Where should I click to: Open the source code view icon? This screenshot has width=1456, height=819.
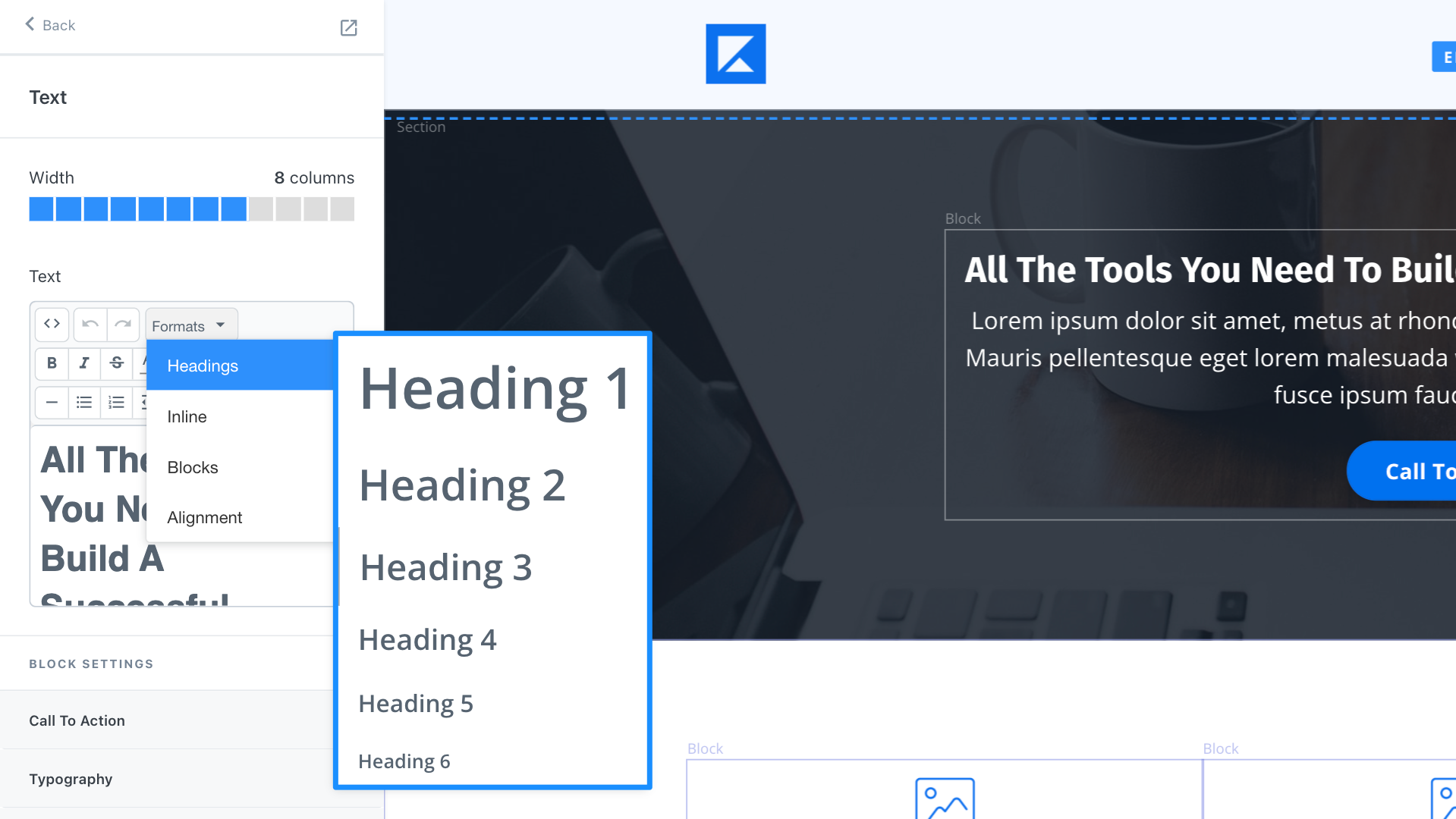coord(52,325)
